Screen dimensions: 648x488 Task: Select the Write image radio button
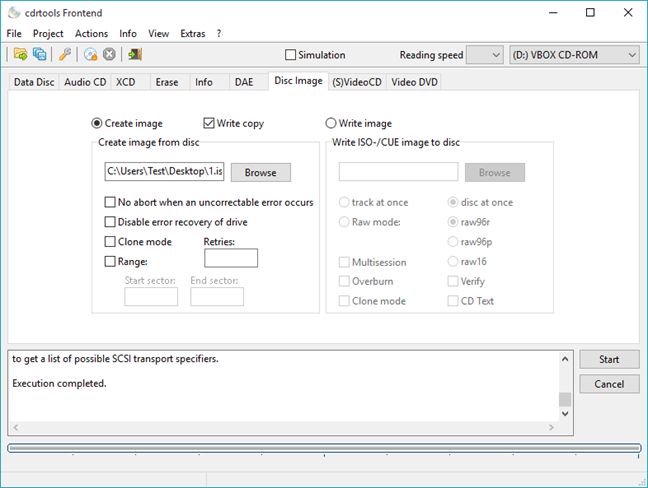point(331,123)
